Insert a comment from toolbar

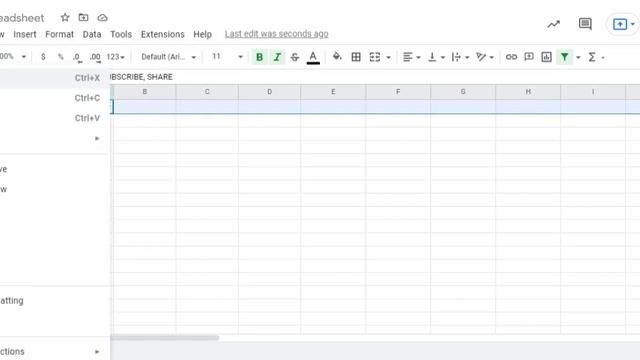(529, 57)
